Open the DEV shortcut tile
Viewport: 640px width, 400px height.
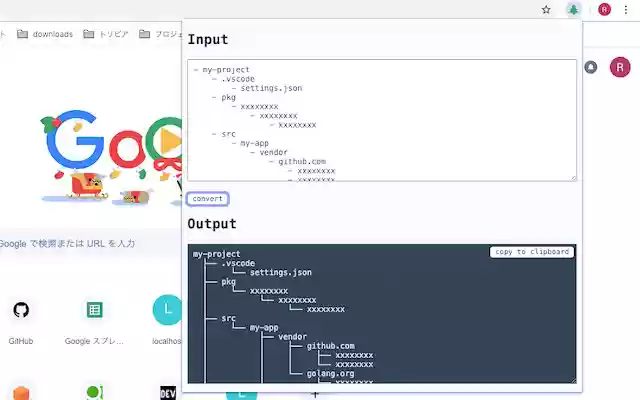[x=168, y=393]
